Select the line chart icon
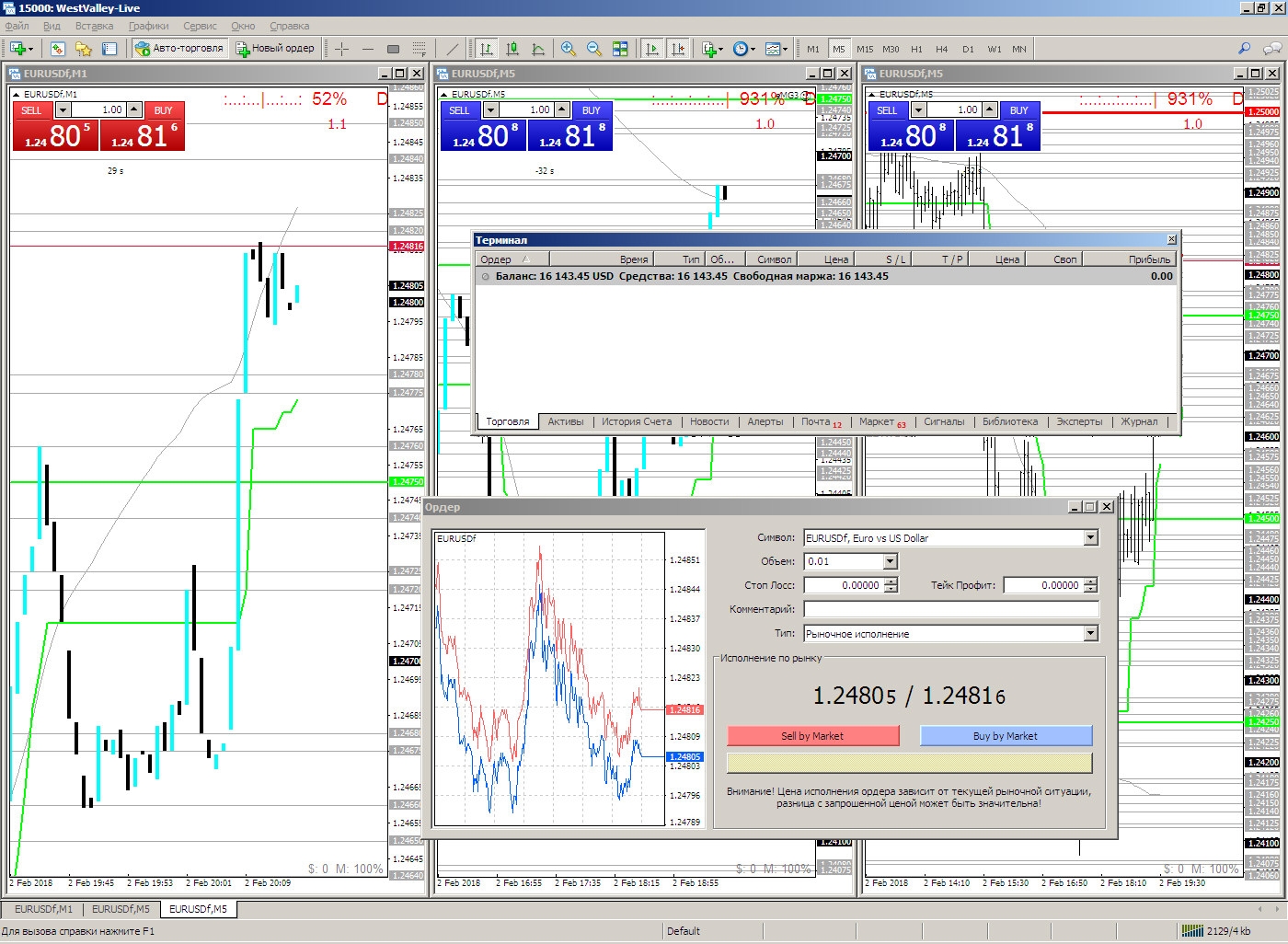The height and width of the screenshot is (944, 1288). (x=538, y=49)
